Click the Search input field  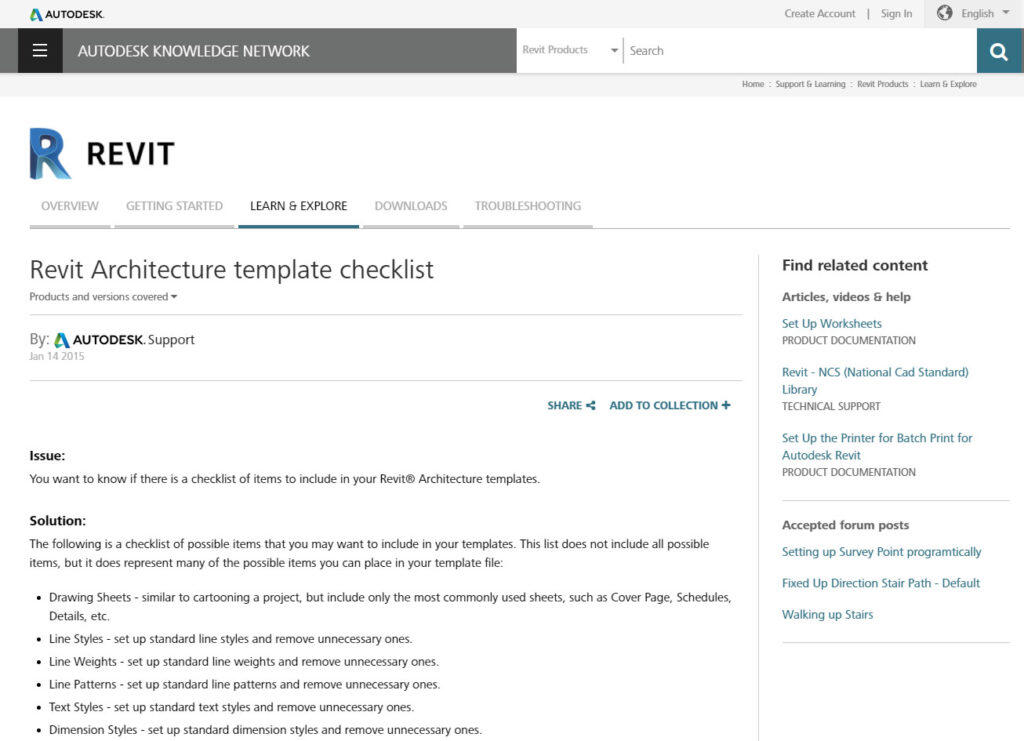click(x=800, y=51)
